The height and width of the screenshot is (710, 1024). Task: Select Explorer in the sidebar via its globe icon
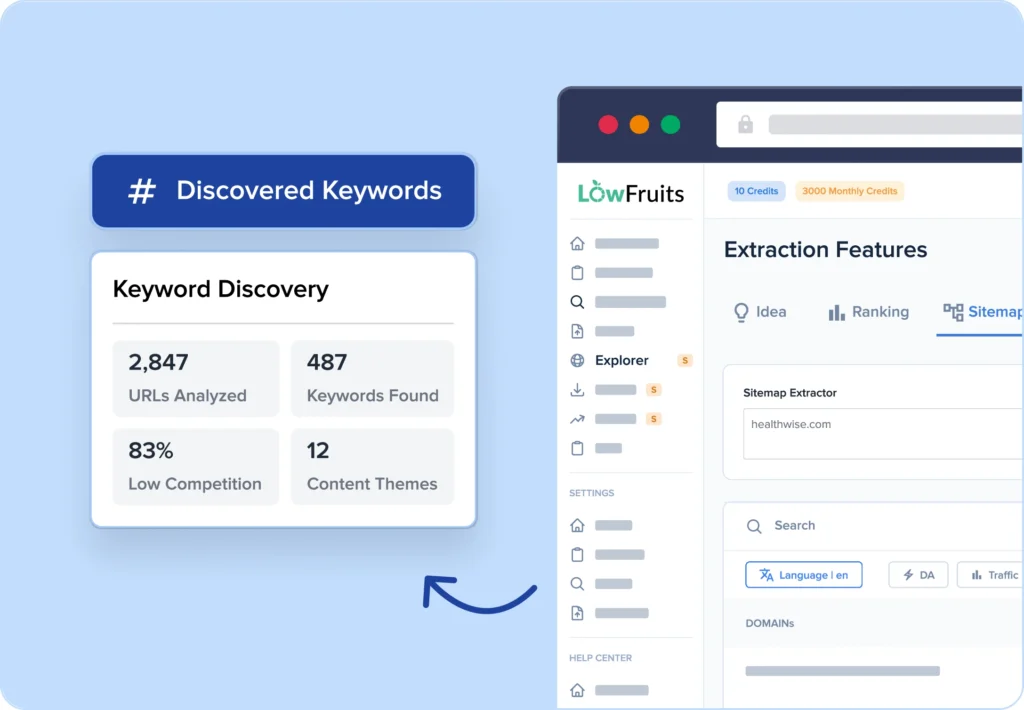coord(577,360)
